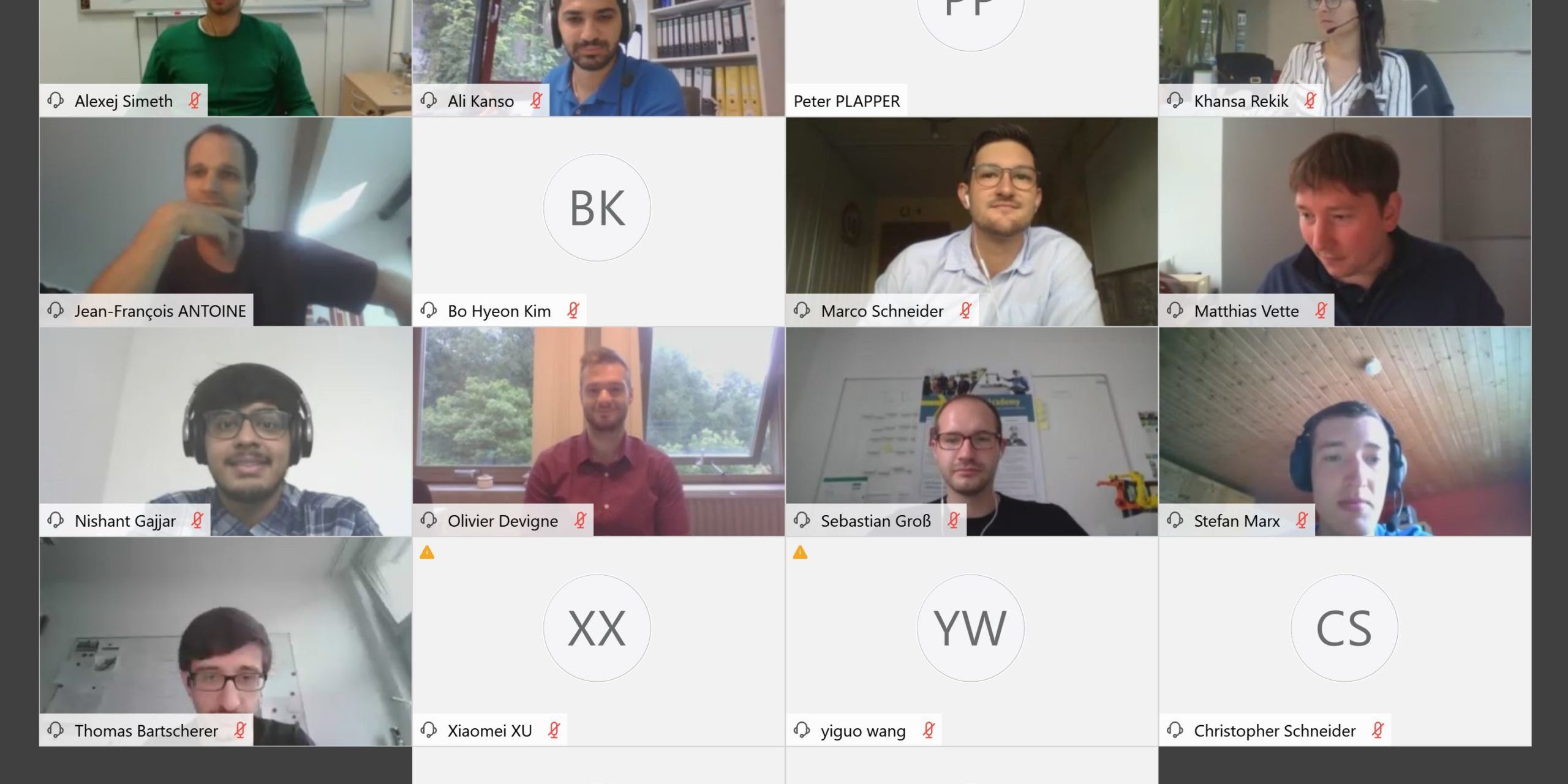Click headset icon beside Christopher Schneider
This screenshot has height=784, width=1568.
pos(1175,730)
